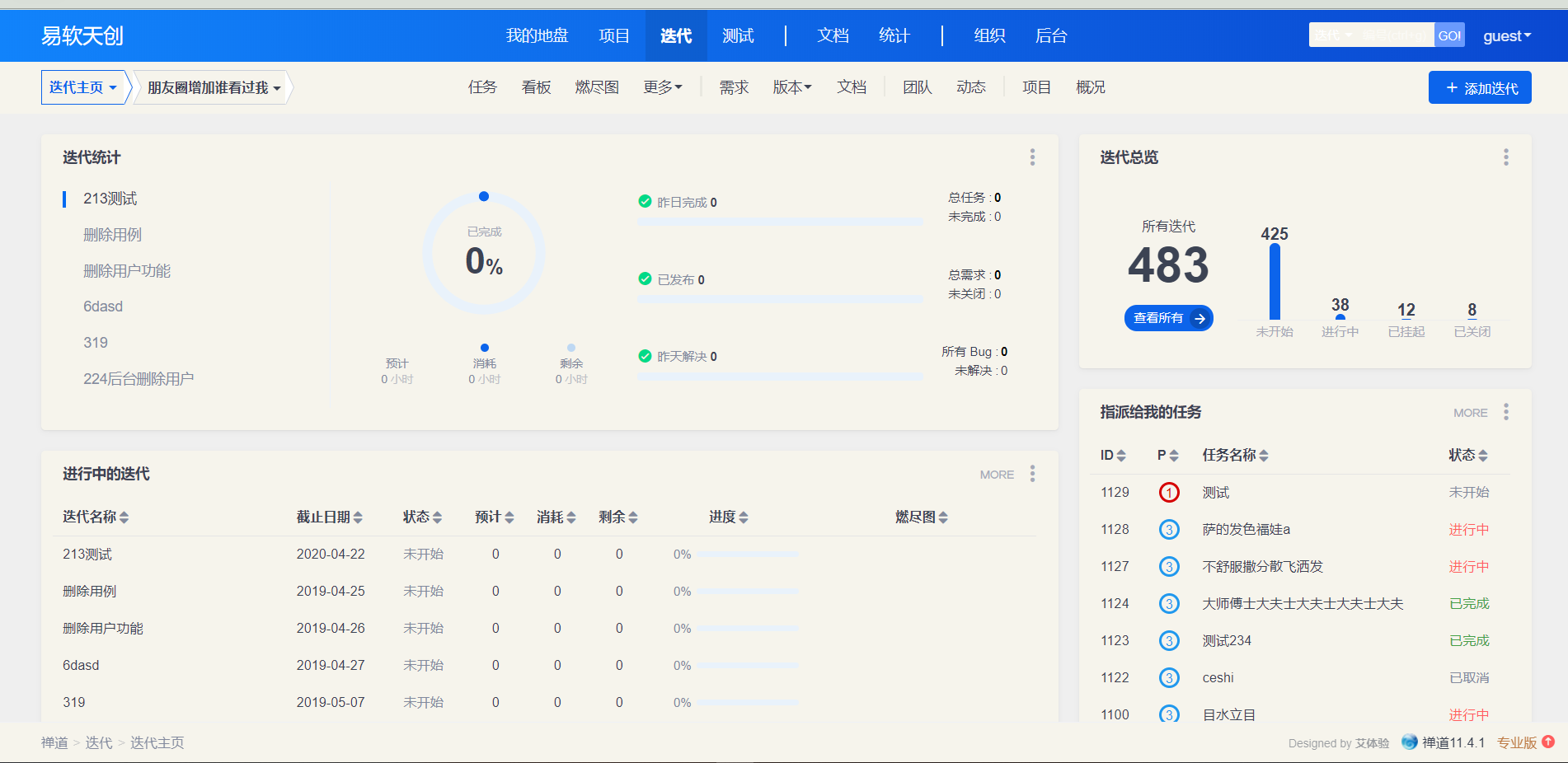Open the guest user dropdown menu

click(1506, 35)
